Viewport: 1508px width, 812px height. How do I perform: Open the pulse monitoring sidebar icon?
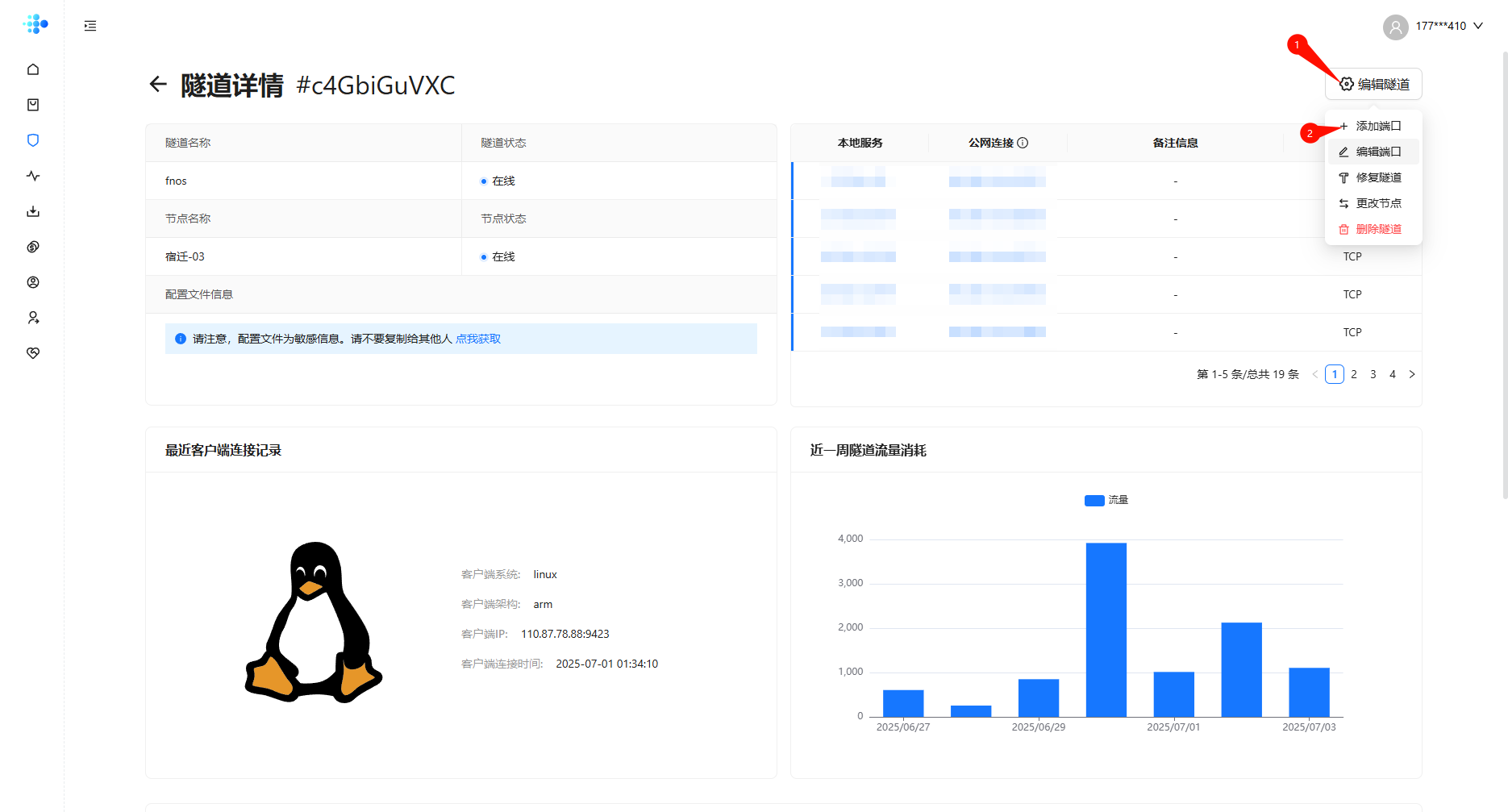(33, 176)
